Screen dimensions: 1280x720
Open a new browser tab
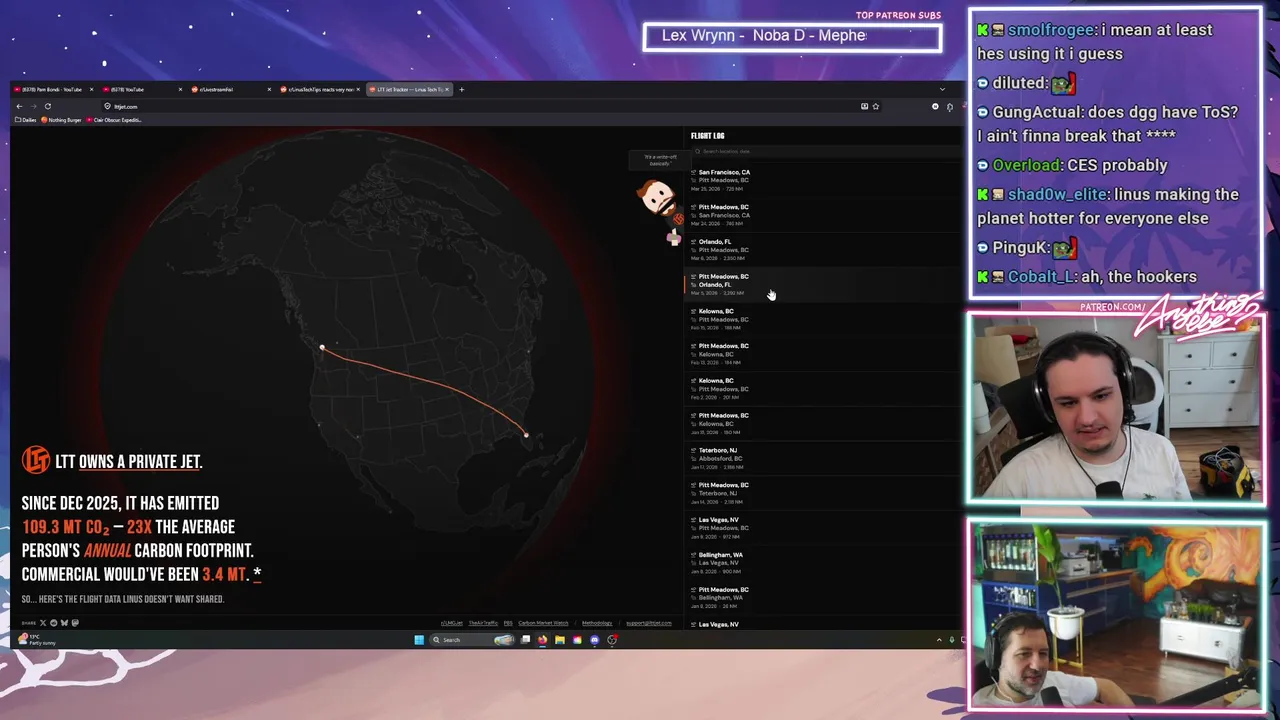pos(461,89)
